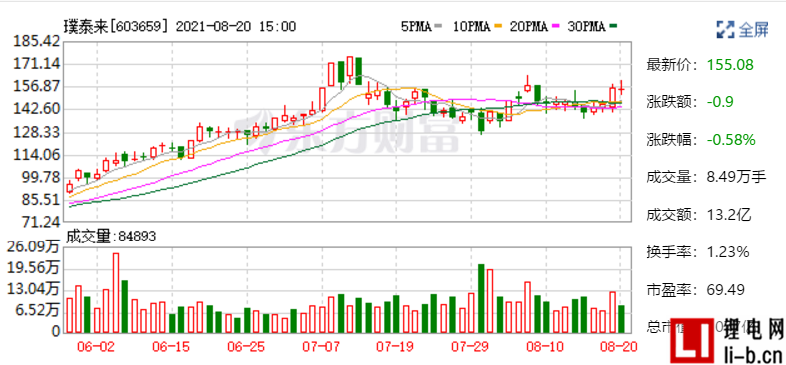786x365 pixels.
Task: Click the tallest red volume bar
Action: pyautogui.click(x=116, y=293)
